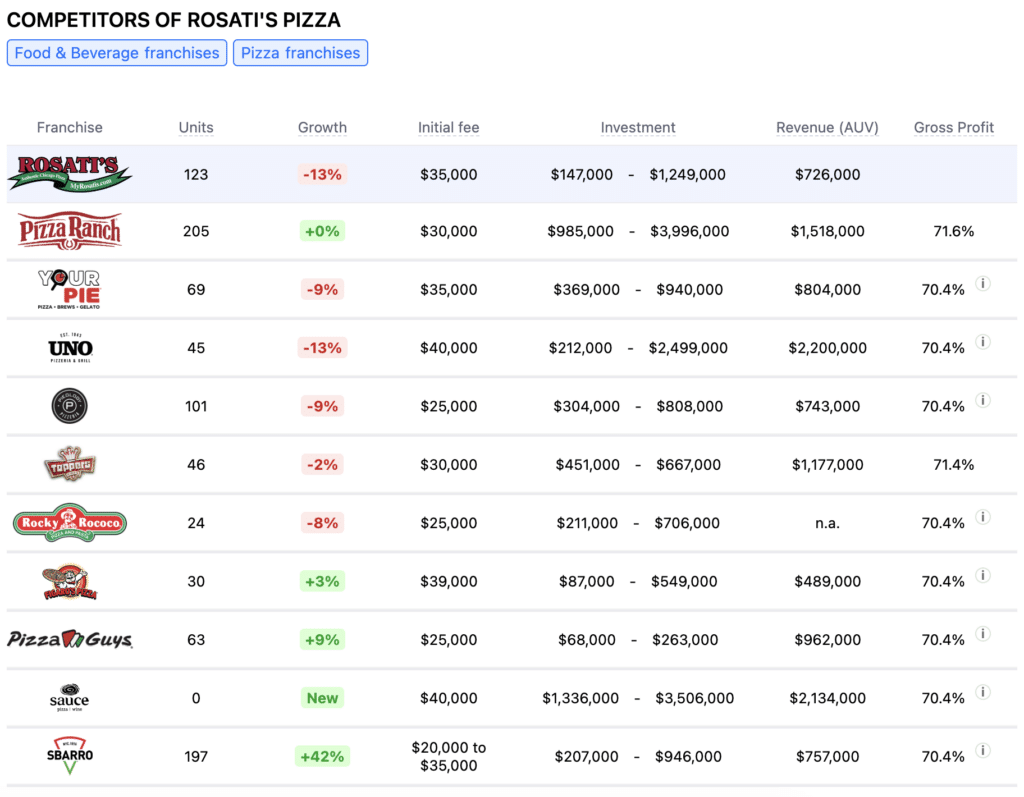Click Pizza Ranch +0% growth badge
This screenshot has height=797, width=1024.
pos(322,231)
